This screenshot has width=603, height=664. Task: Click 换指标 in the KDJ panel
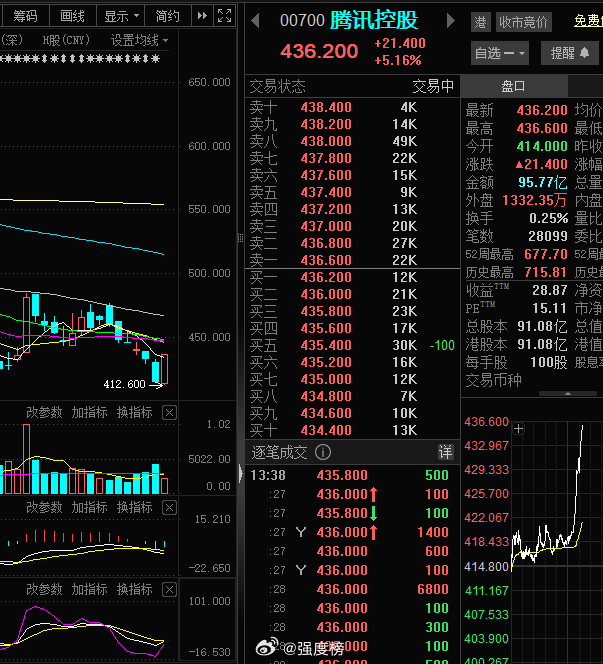pos(134,589)
